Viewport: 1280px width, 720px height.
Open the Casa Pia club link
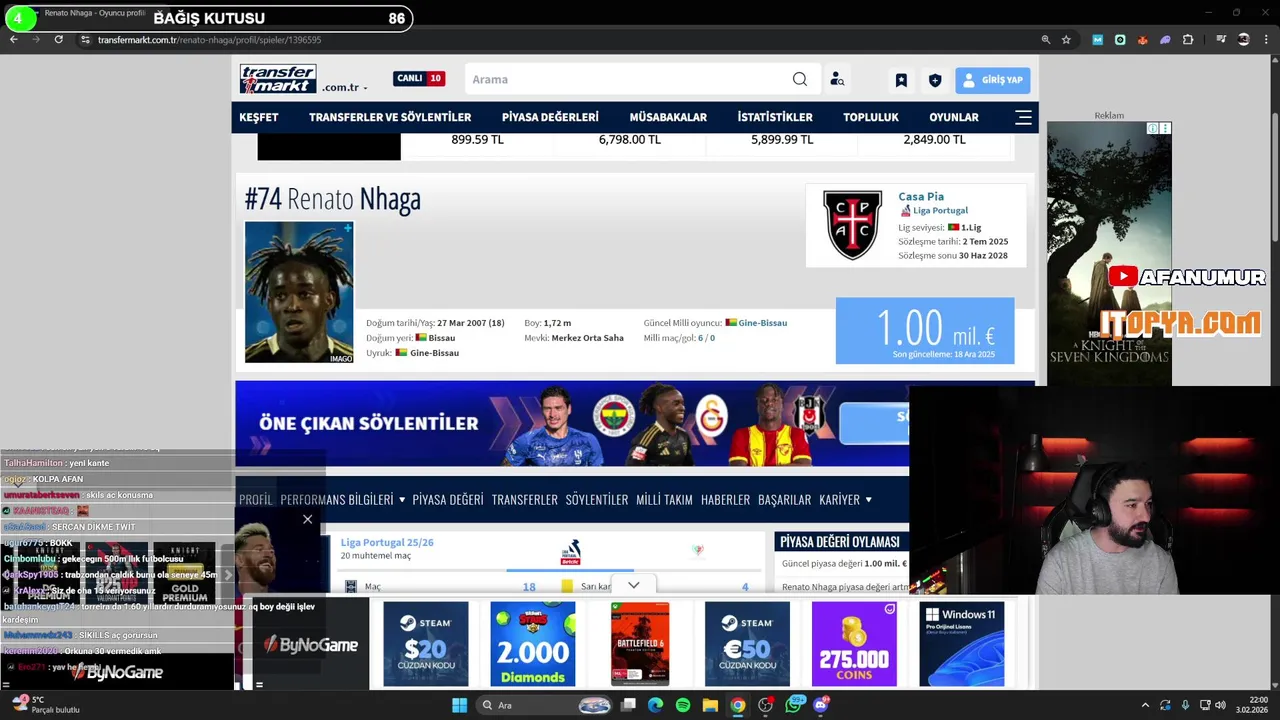[x=921, y=196]
